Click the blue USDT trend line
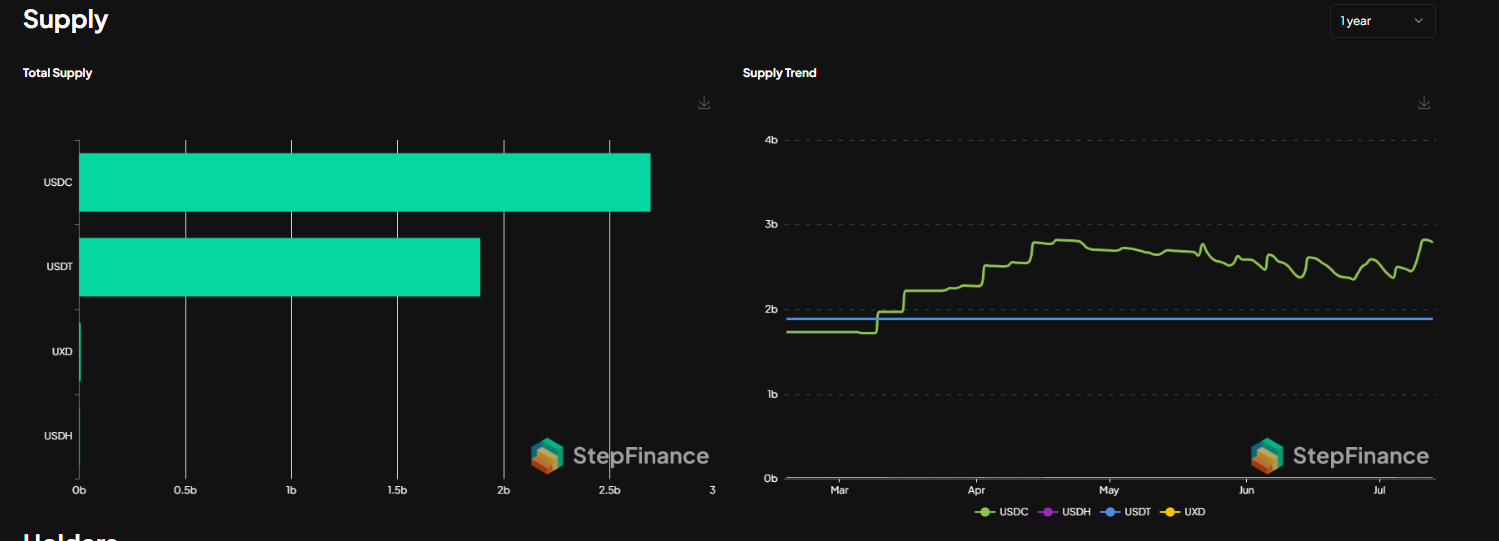 [x=1100, y=319]
